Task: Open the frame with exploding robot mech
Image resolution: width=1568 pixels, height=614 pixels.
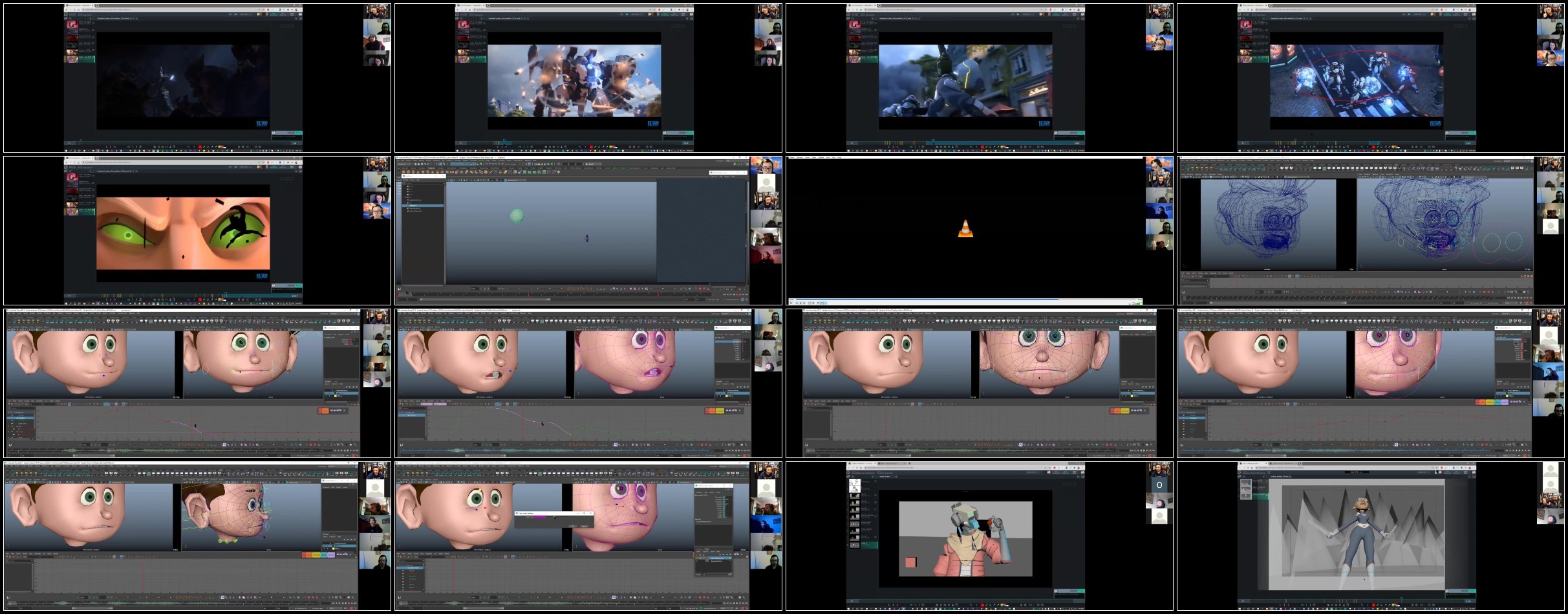Action: (588, 78)
